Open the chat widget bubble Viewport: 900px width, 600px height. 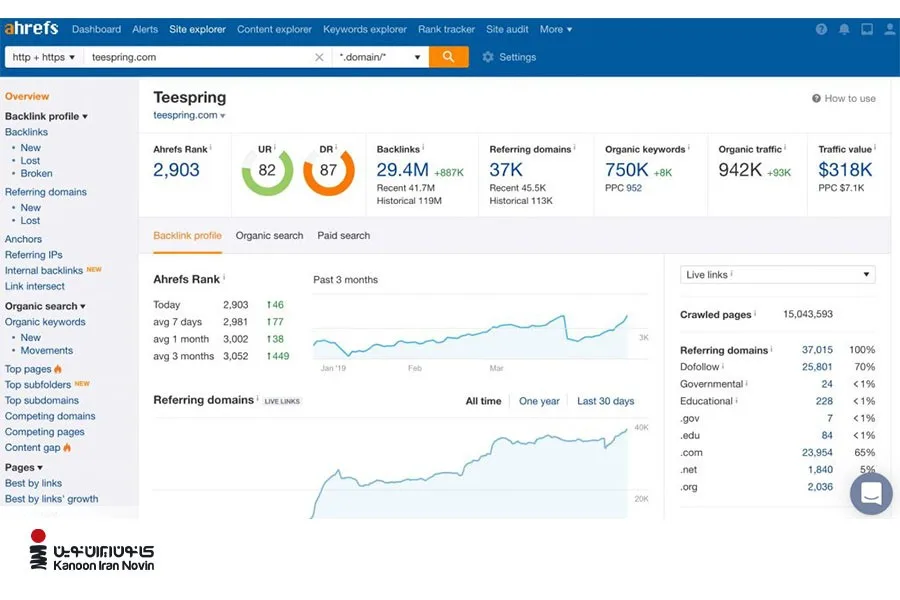point(871,493)
